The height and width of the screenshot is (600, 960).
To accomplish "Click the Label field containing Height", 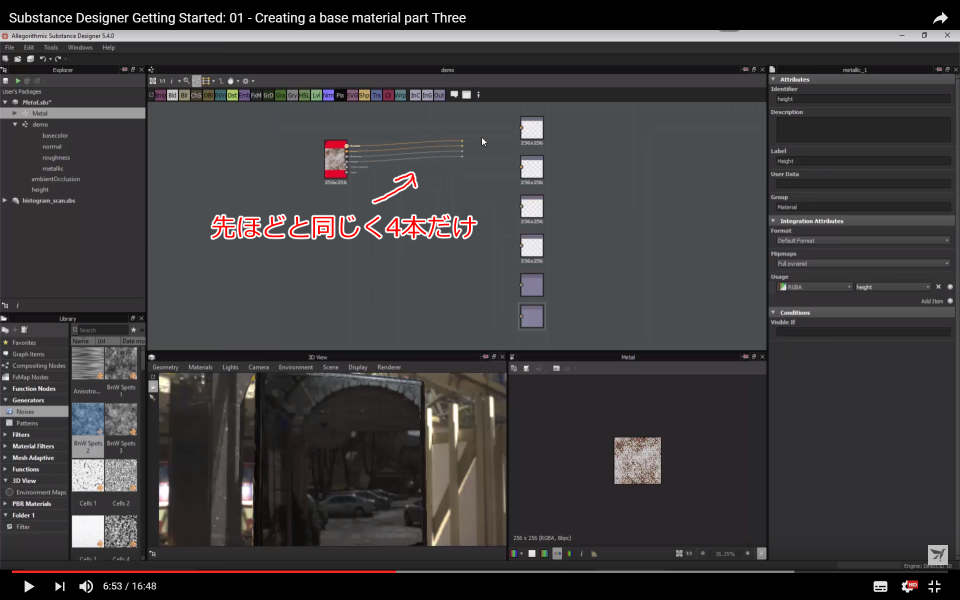I will (x=863, y=161).
